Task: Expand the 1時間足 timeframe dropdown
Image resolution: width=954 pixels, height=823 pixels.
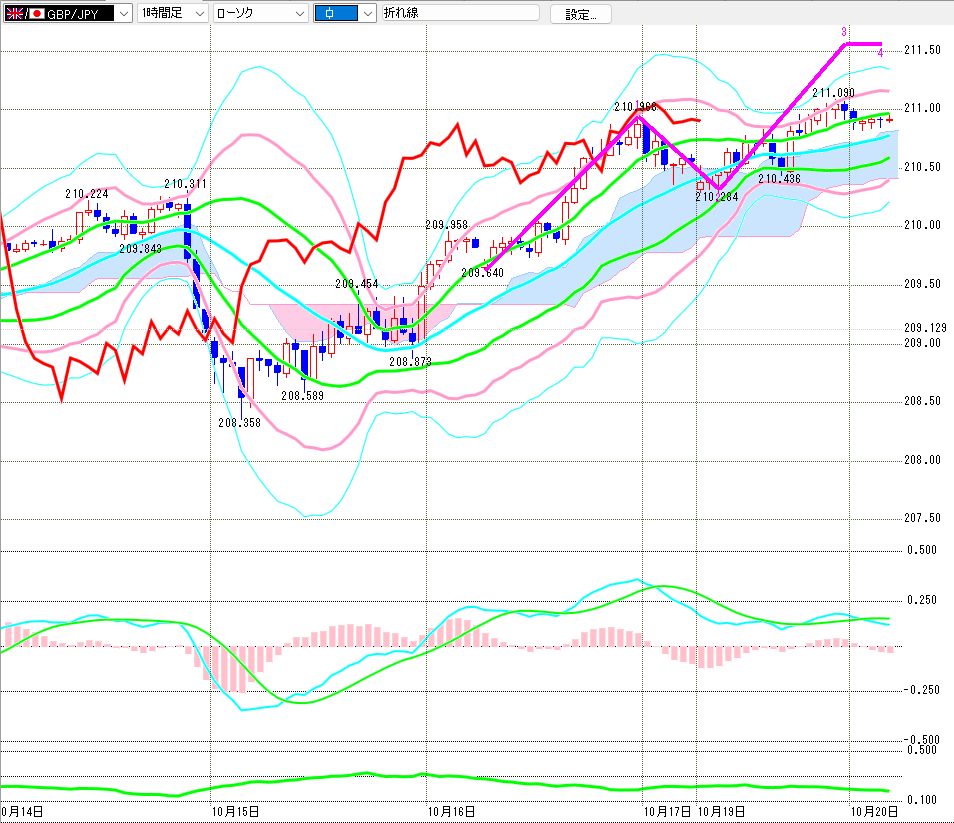Action: pyautogui.click(x=173, y=13)
